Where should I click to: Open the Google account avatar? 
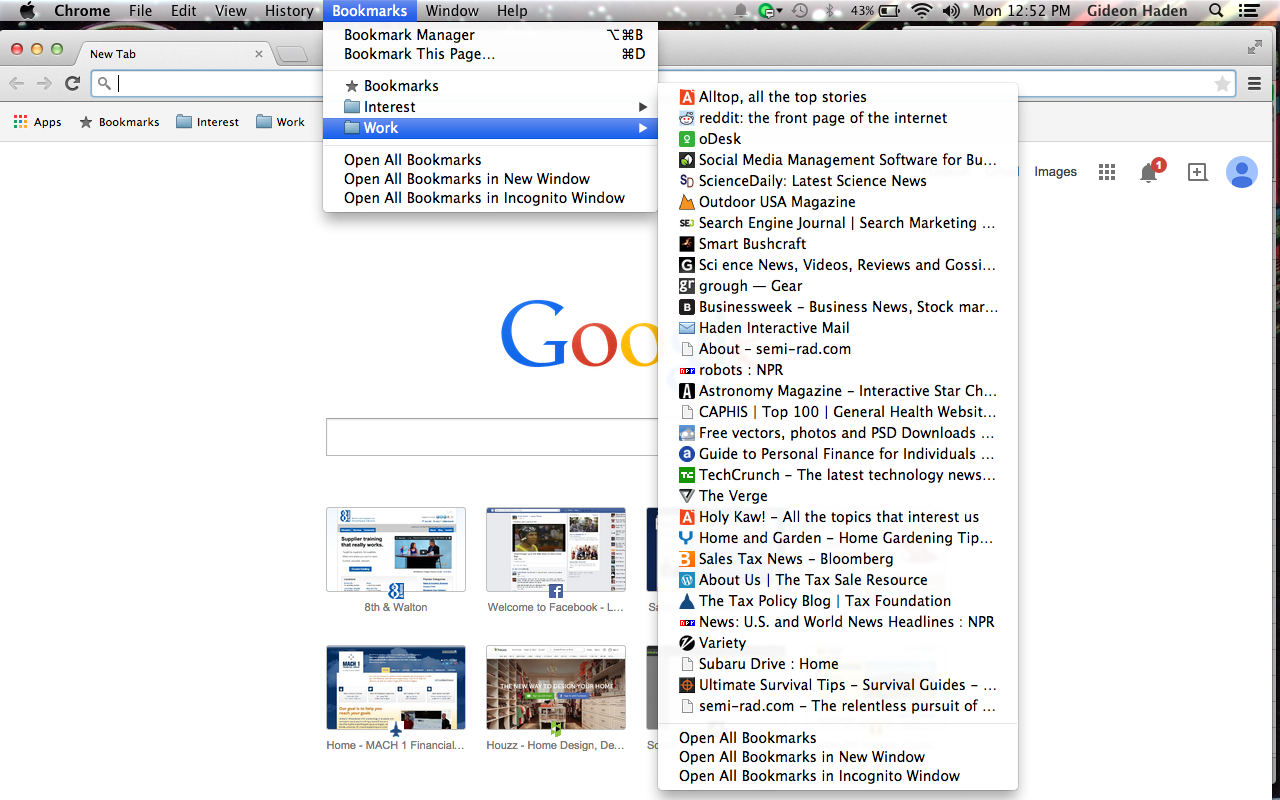coord(1241,172)
